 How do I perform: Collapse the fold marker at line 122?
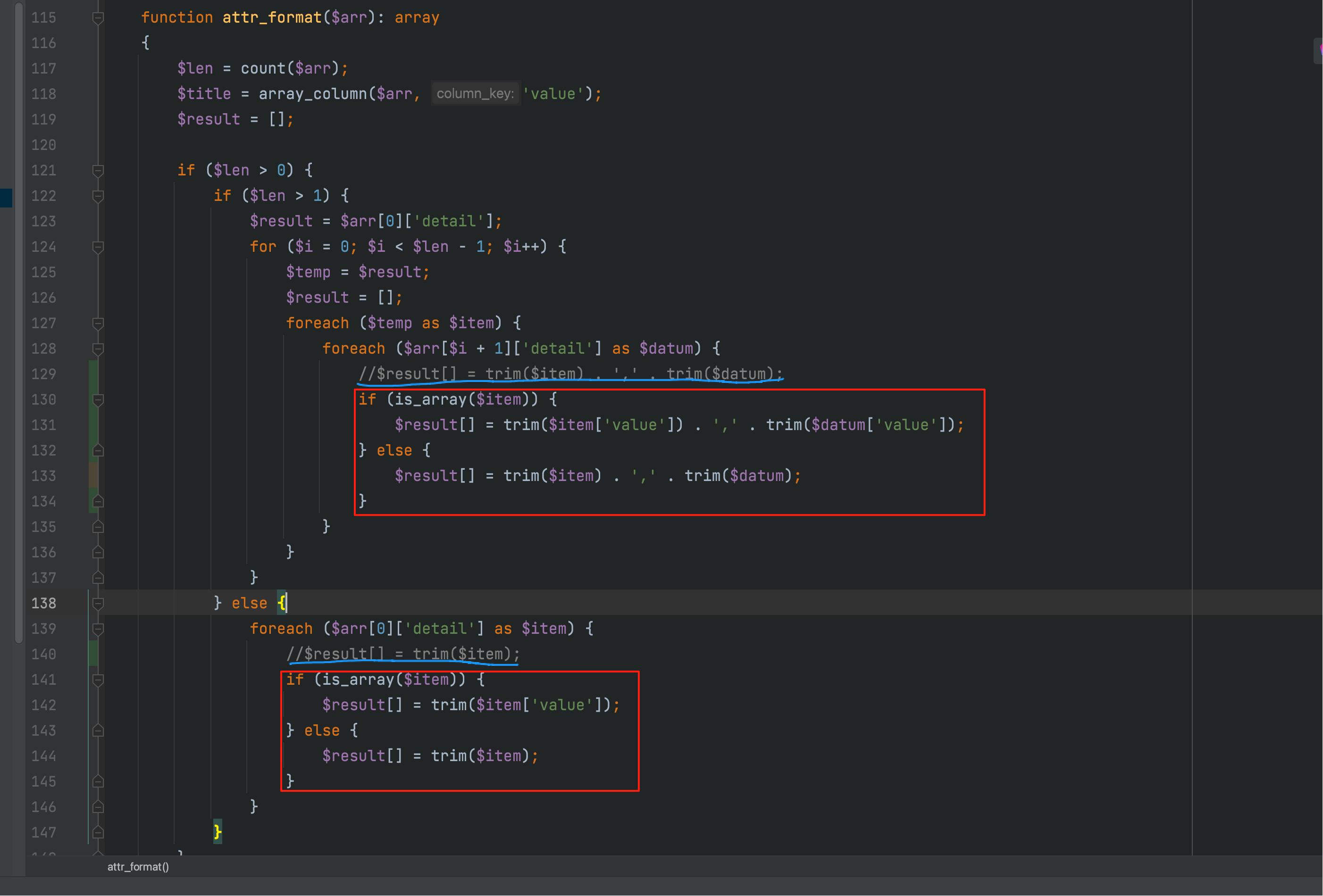pyautogui.click(x=98, y=196)
